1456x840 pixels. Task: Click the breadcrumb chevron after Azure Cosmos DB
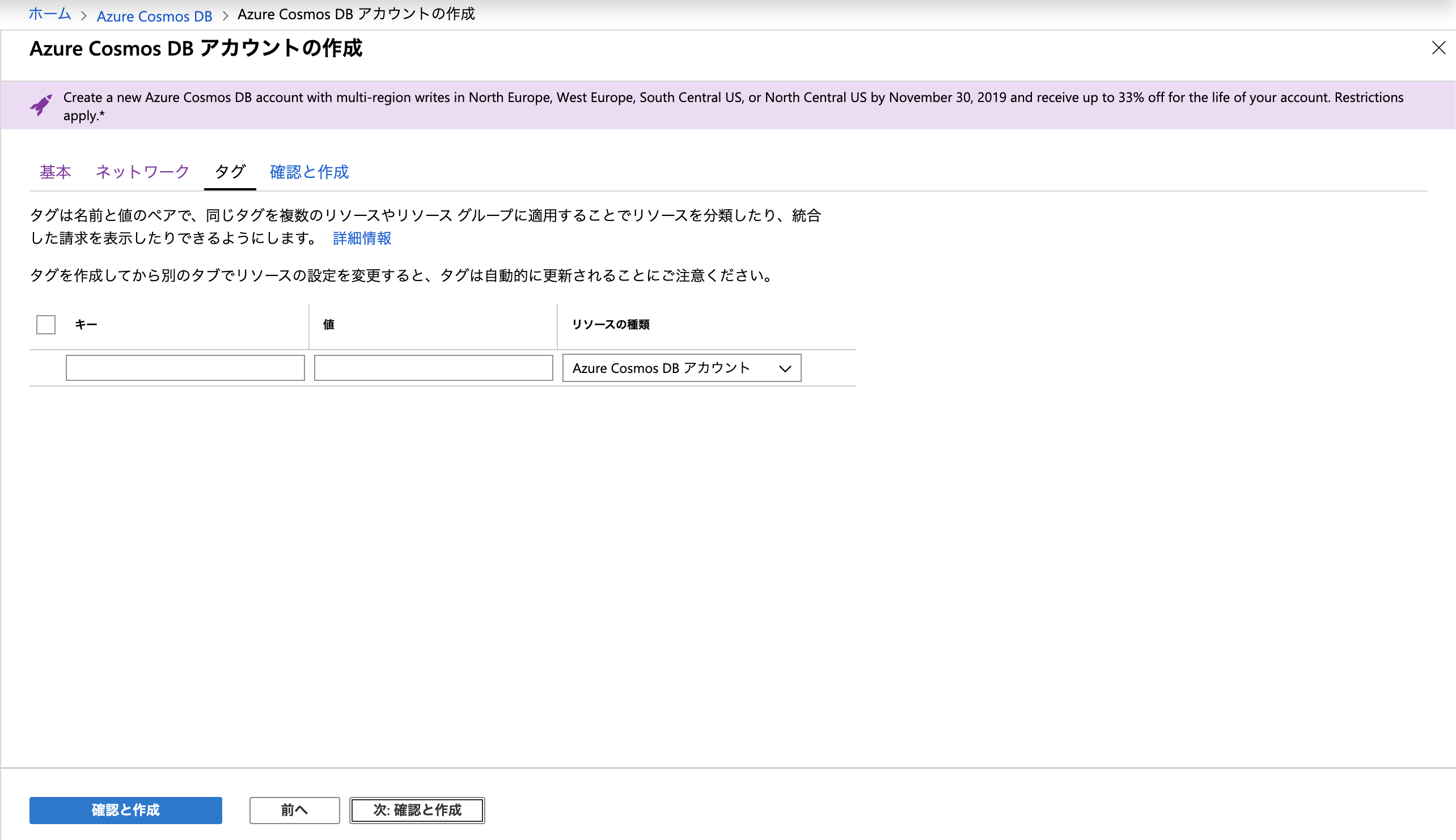click(225, 16)
